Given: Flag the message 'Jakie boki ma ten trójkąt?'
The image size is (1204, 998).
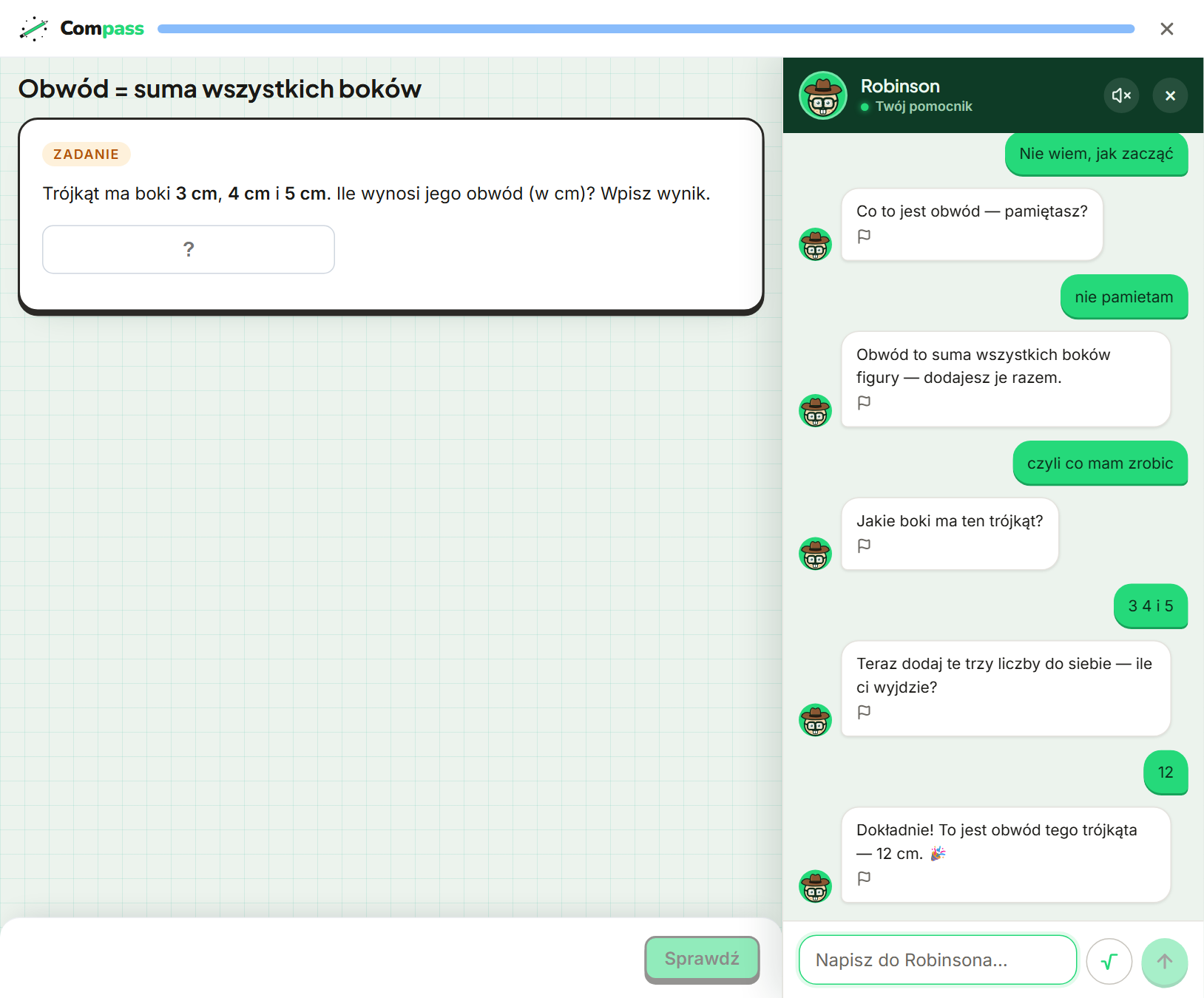Looking at the screenshot, I should pyautogui.click(x=864, y=546).
